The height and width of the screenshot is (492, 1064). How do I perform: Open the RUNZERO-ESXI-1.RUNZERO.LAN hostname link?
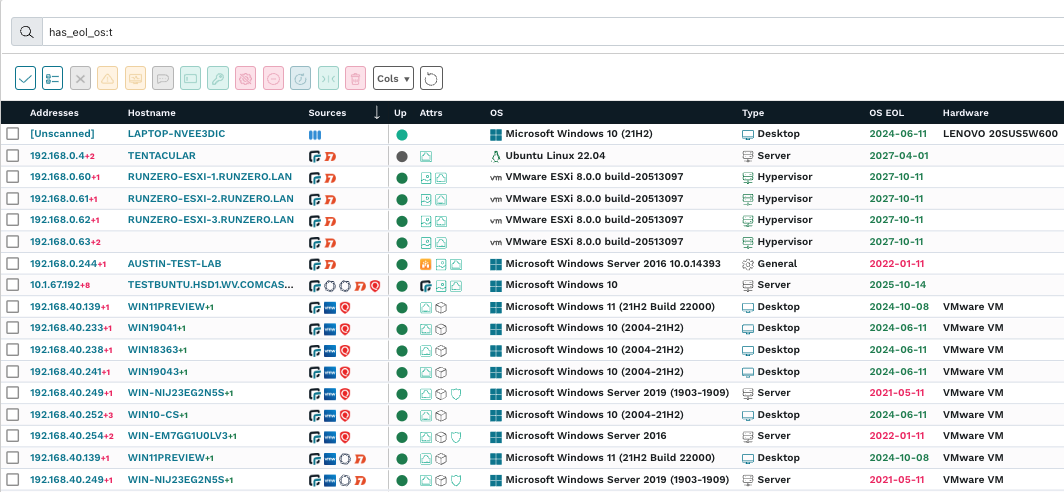pyautogui.click(x=210, y=177)
